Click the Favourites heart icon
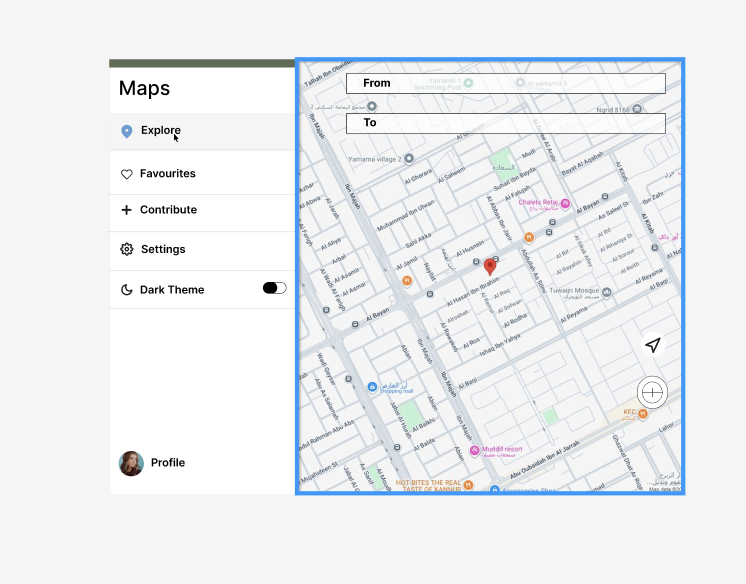The image size is (746, 584). (x=127, y=174)
